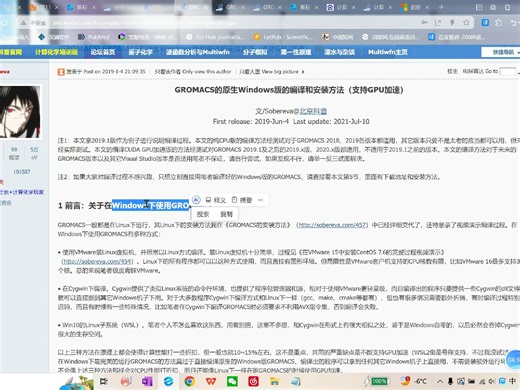Click 搜索 in the selection popup

[x=203, y=214]
